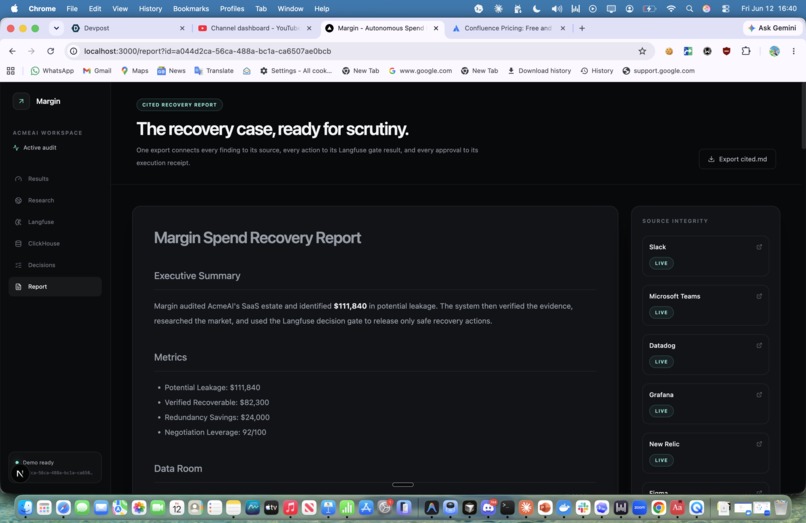Click Verified Recoverable: $82,300 metric
Image resolution: width=806 pixels, height=523 pixels.
[216, 403]
